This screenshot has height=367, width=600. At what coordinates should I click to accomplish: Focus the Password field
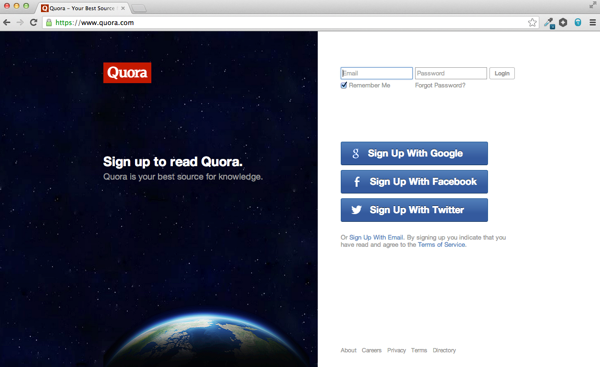[x=451, y=73]
